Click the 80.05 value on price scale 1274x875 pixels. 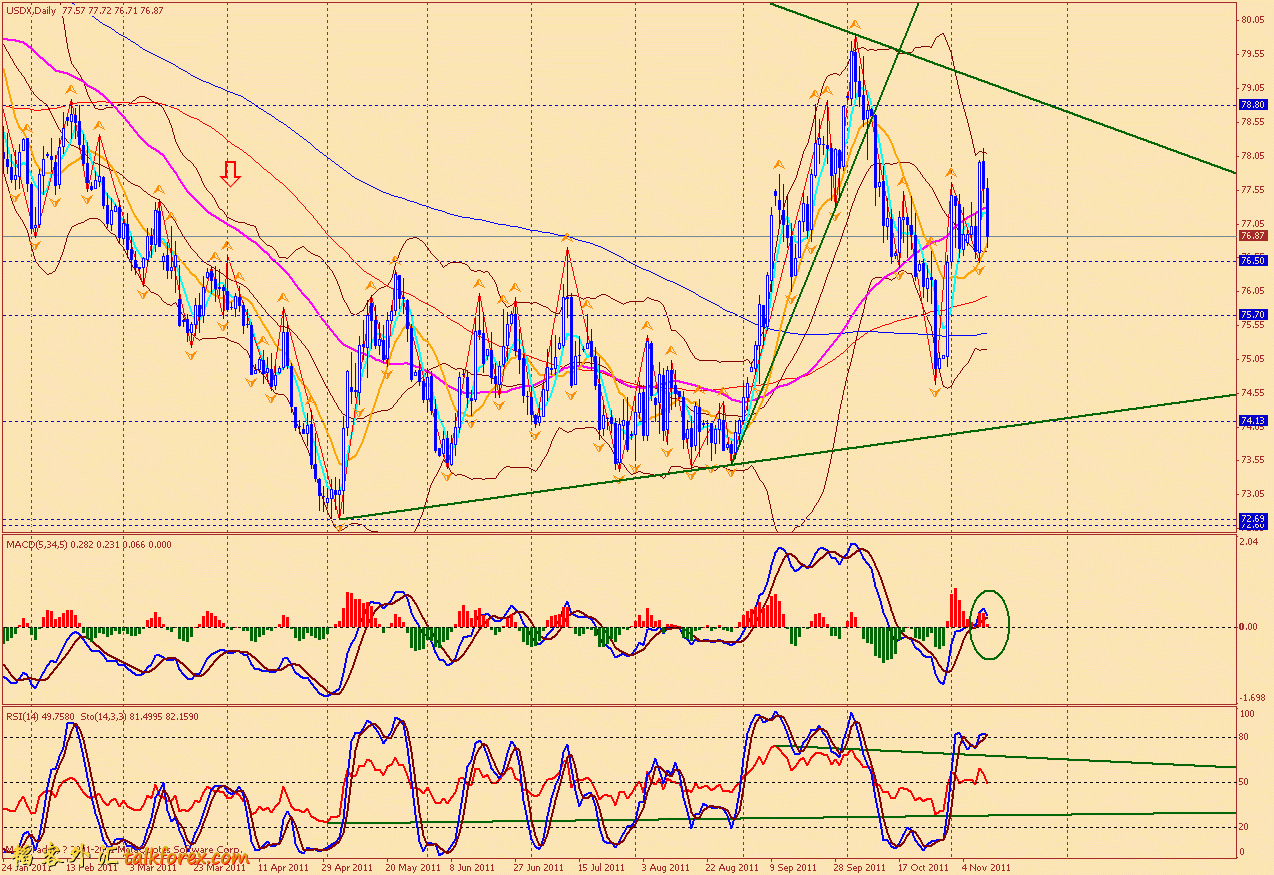pyautogui.click(x=1252, y=20)
